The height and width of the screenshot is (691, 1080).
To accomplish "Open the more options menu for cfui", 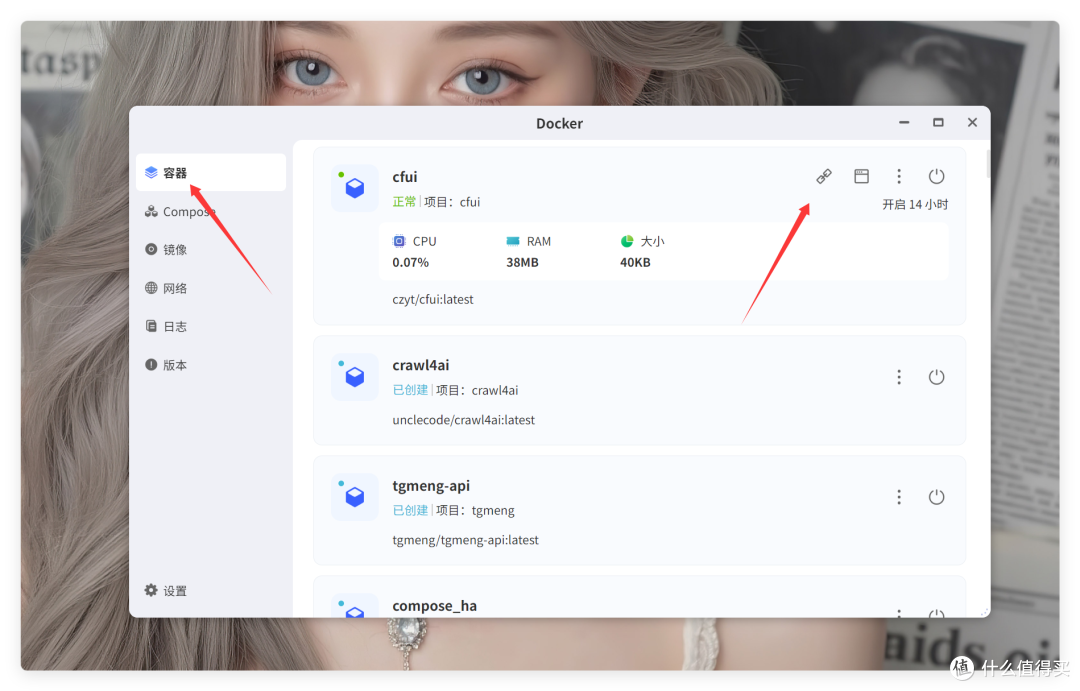I will 899,176.
